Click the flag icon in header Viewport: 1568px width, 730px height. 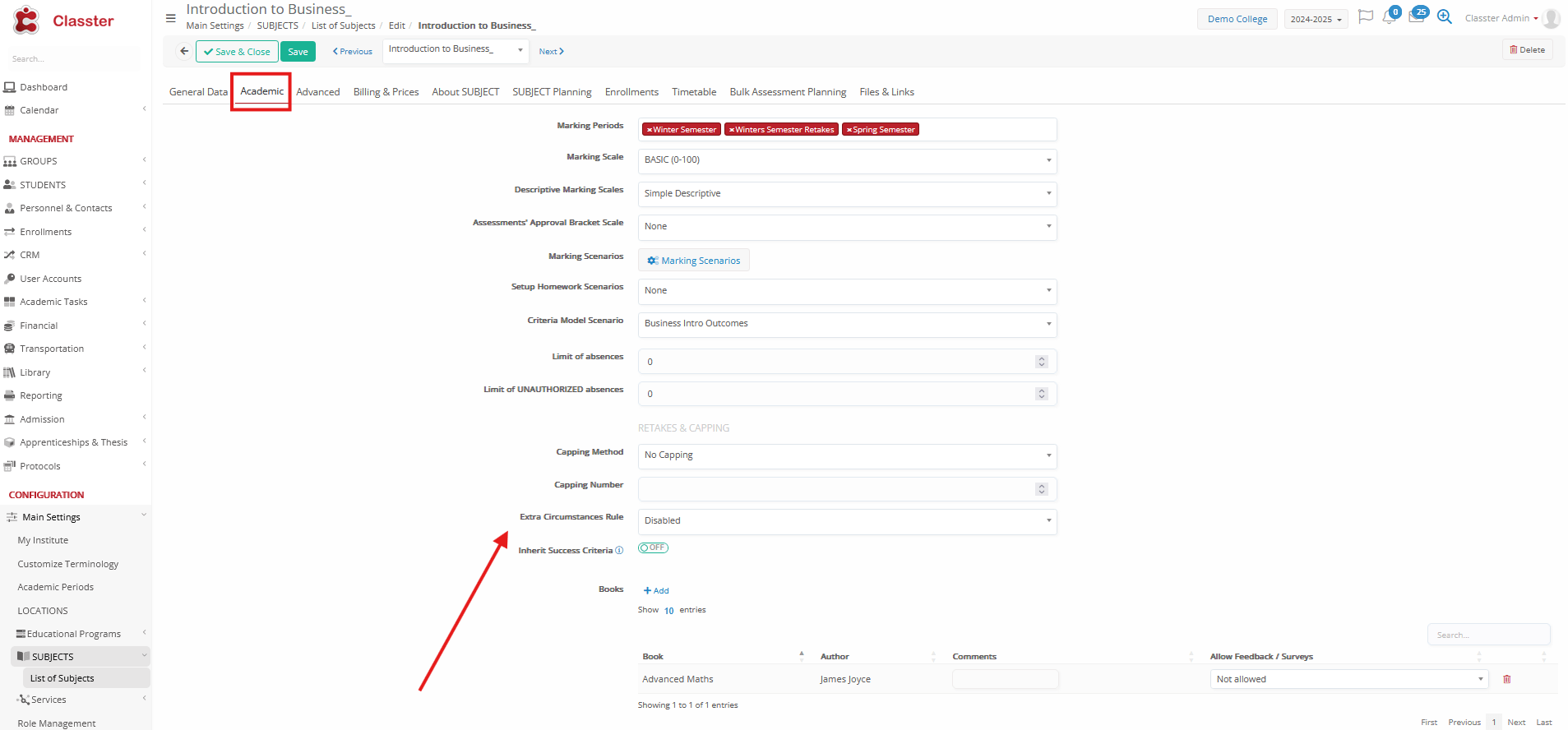[1365, 17]
